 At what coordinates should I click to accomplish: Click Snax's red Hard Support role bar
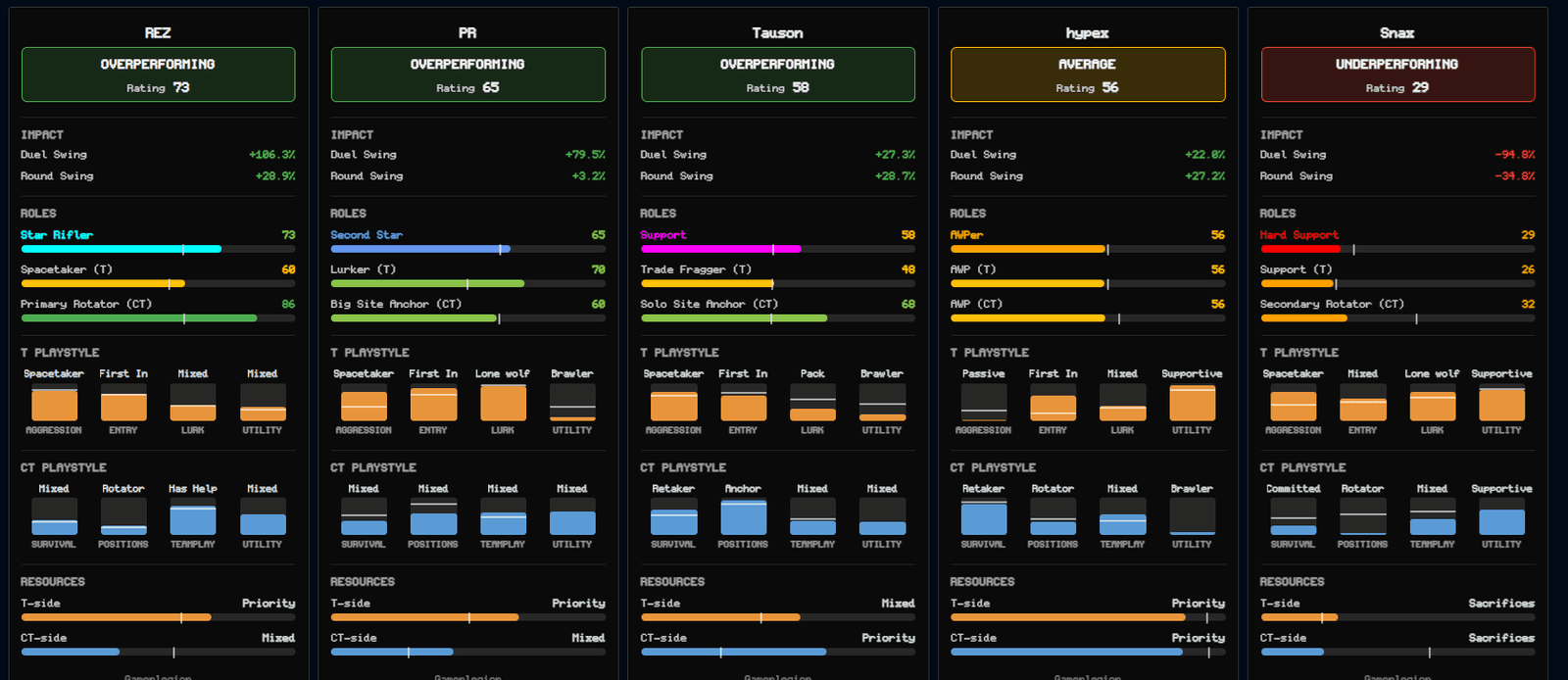pos(1397,249)
